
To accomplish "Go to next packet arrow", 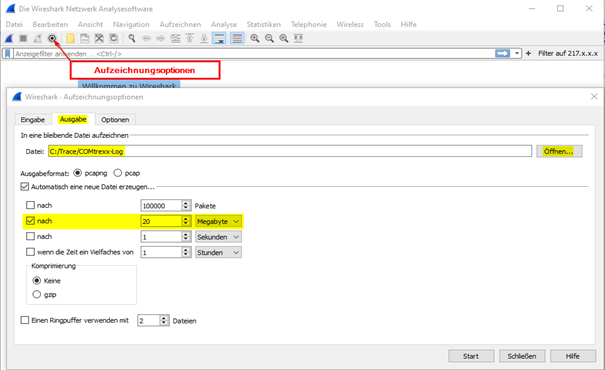I will (x=161, y=38).
